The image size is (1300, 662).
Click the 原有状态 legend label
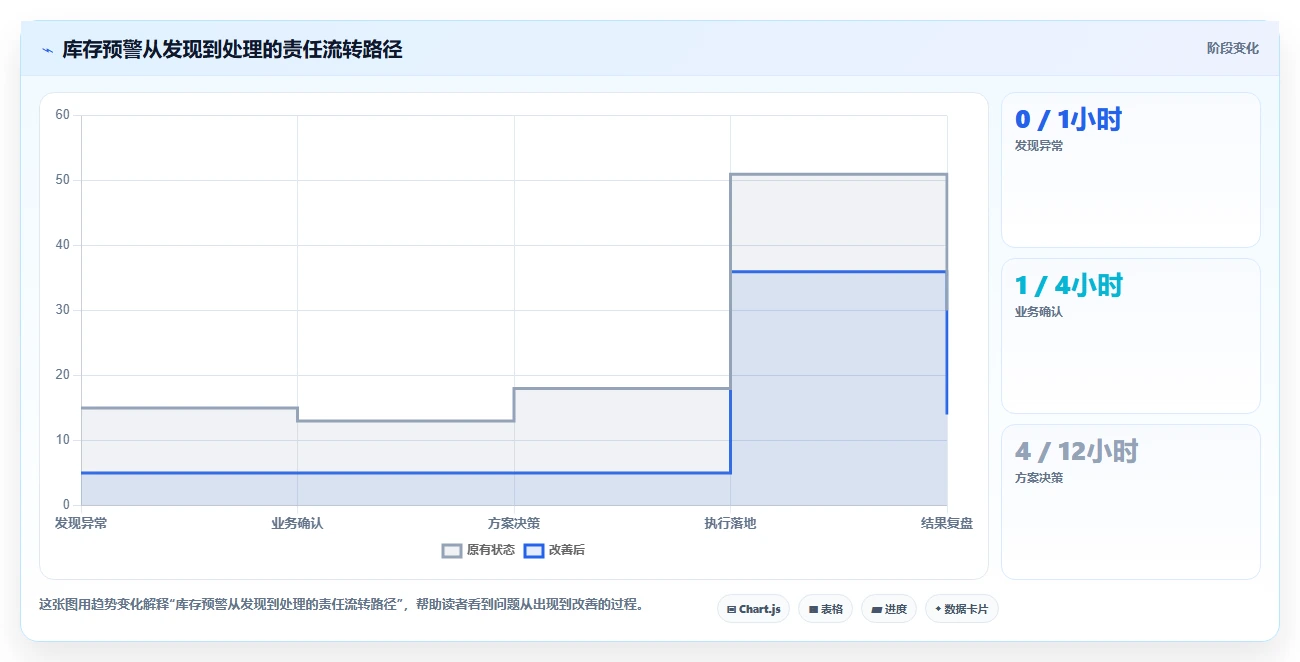[491, 550]
